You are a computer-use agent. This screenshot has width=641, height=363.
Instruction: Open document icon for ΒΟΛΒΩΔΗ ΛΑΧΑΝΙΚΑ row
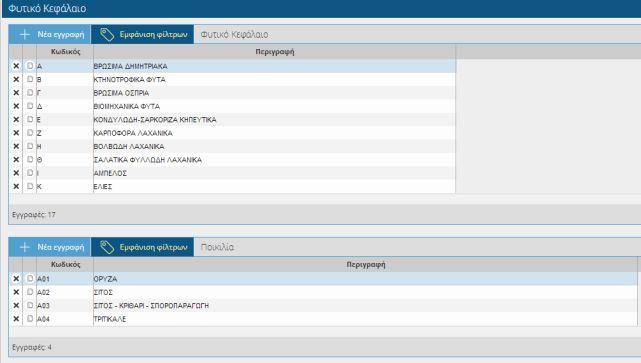(x=30, y=146)
